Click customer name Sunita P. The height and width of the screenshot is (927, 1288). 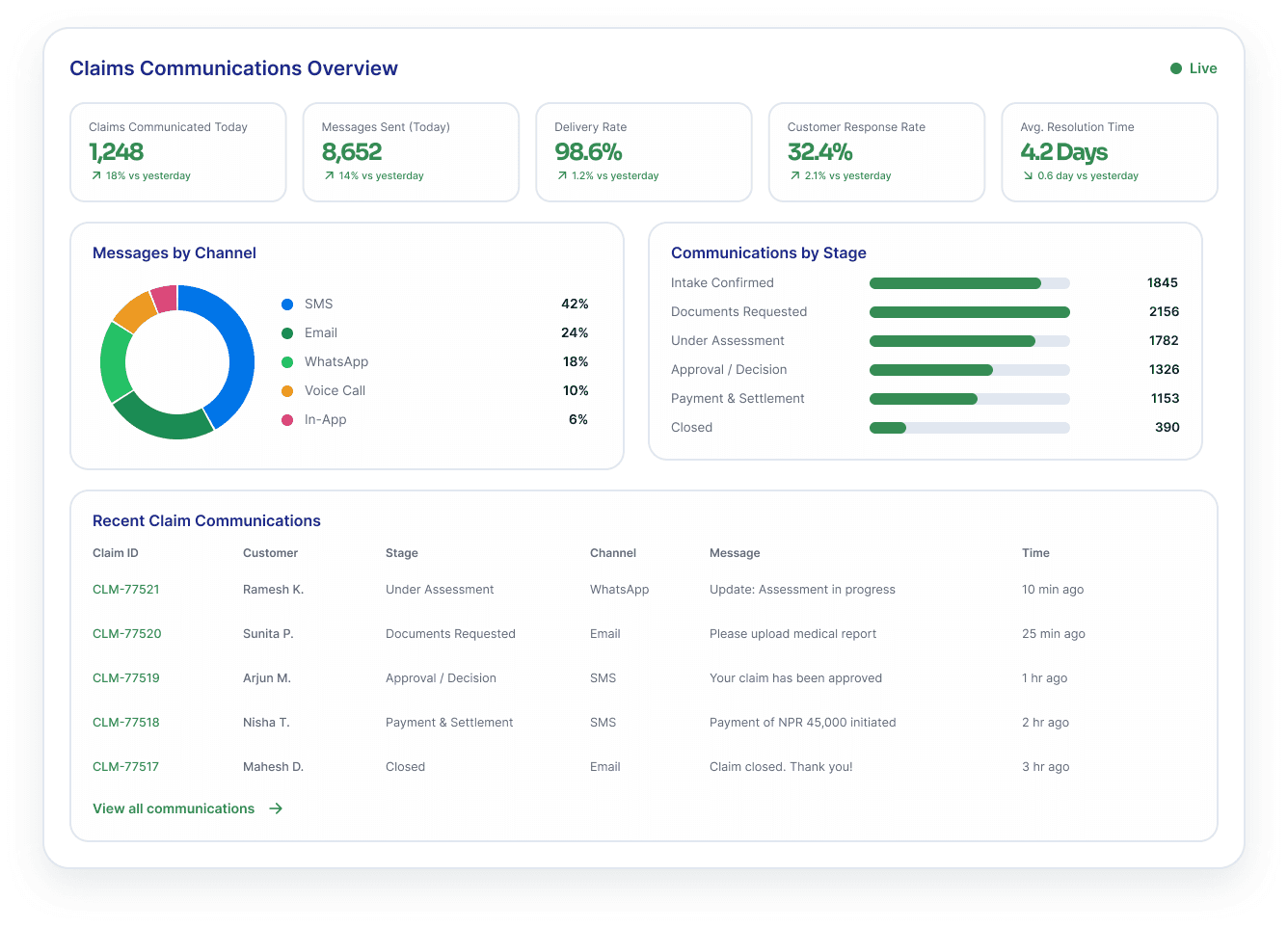pyautogui.click(x=268, y=634)
